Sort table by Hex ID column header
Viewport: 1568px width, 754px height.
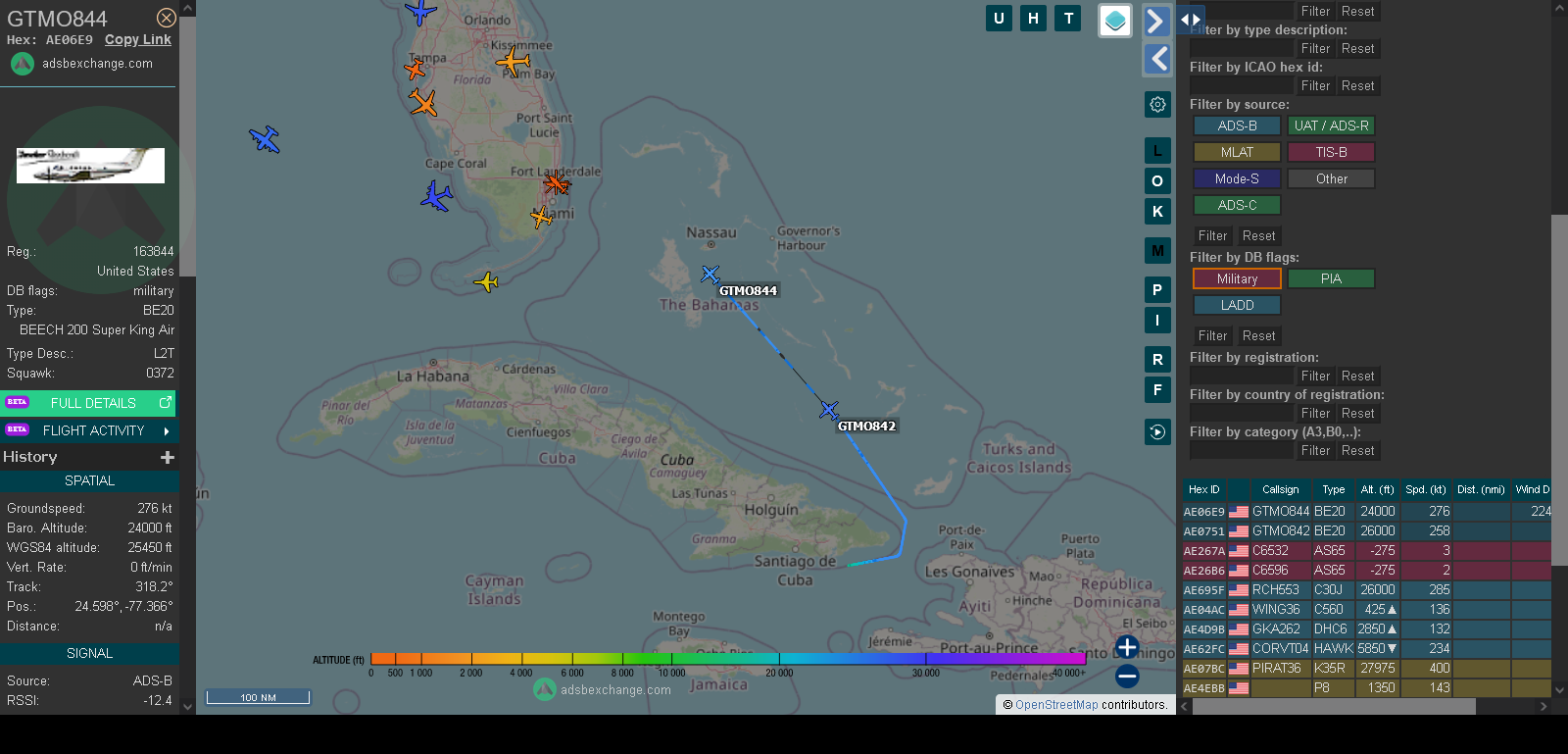(x=1203, y=489)
